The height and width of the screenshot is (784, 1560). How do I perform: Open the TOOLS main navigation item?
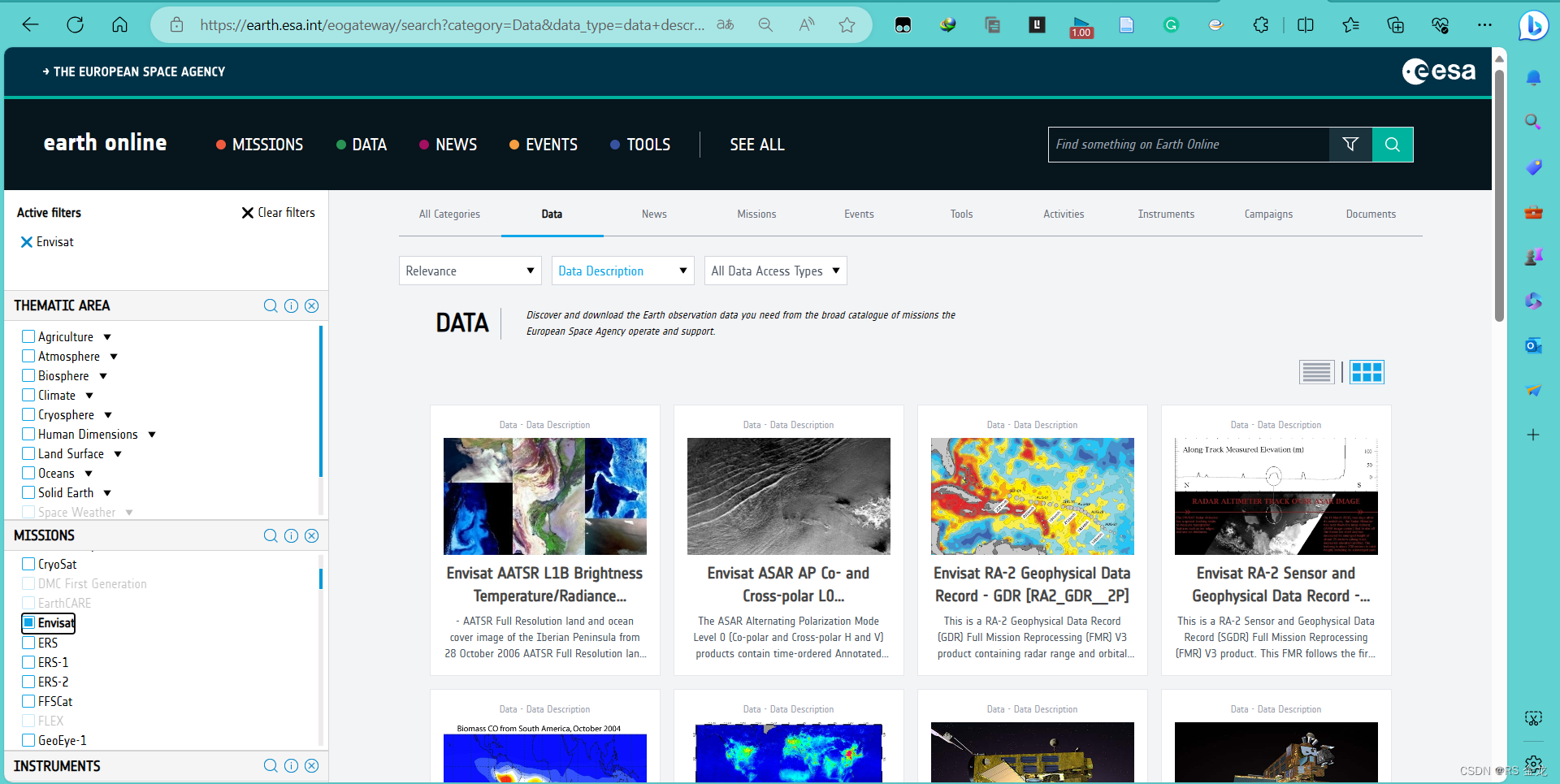pos(640,145)
